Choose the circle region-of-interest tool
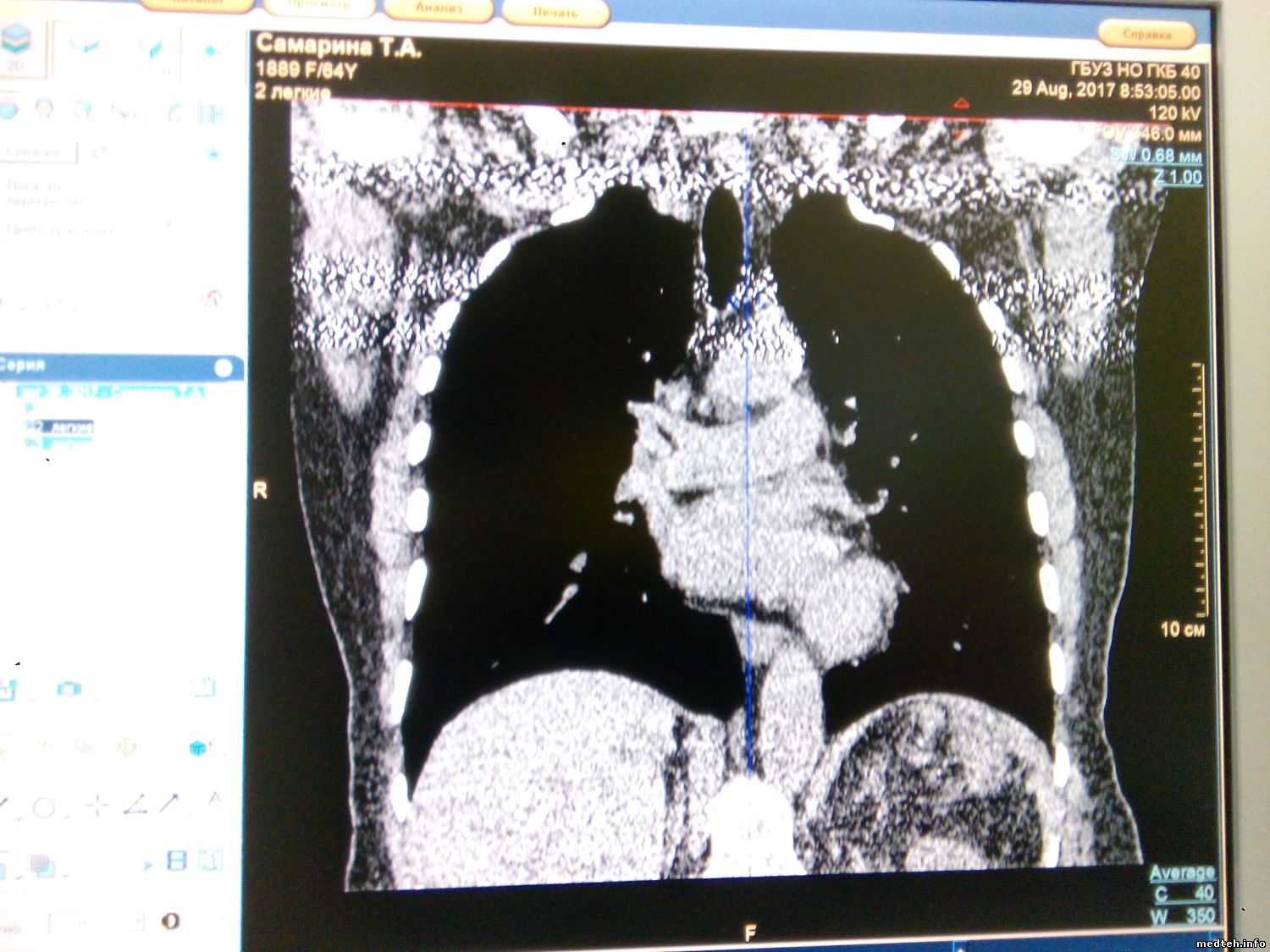 coord(44,808)
